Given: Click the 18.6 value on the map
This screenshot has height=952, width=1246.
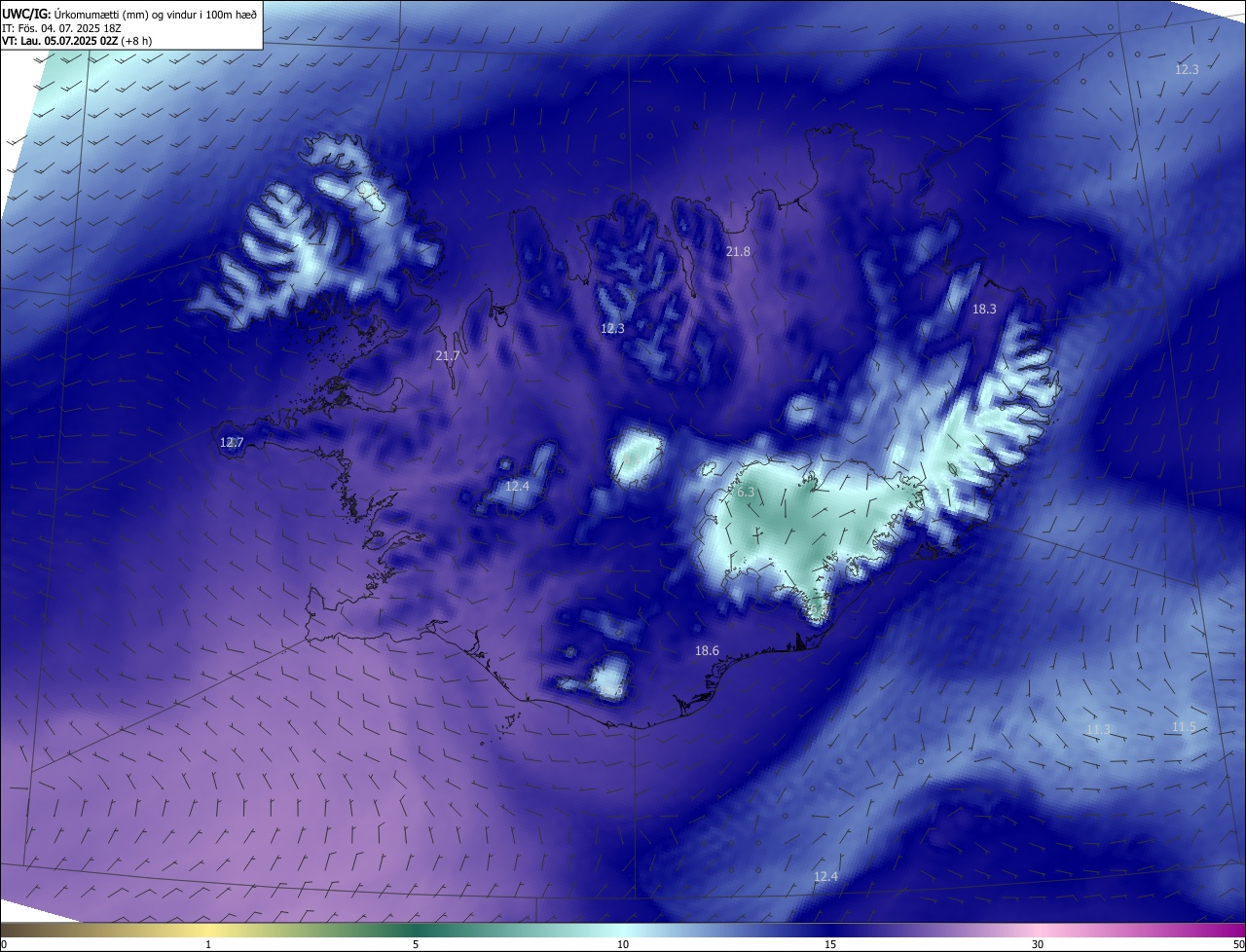Looking at the screenshot, I should pos(707,650).
